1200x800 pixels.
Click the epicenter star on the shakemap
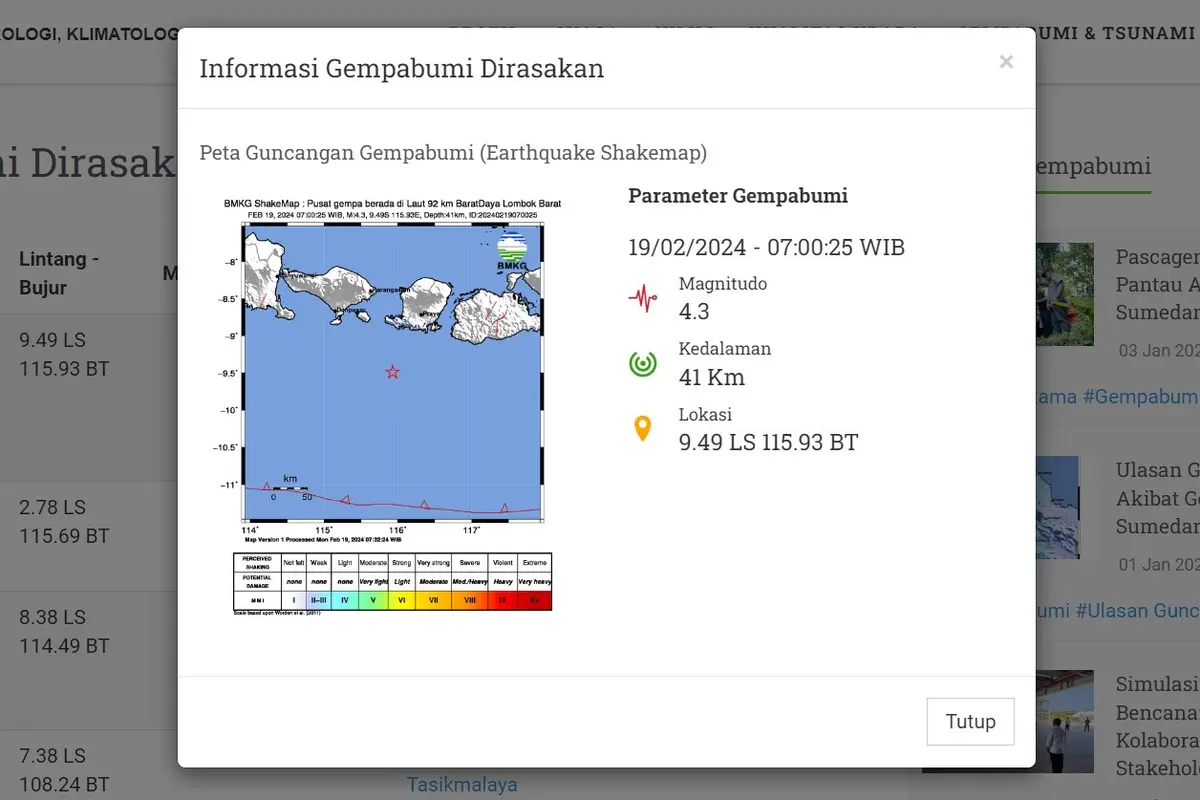(392, 372)
